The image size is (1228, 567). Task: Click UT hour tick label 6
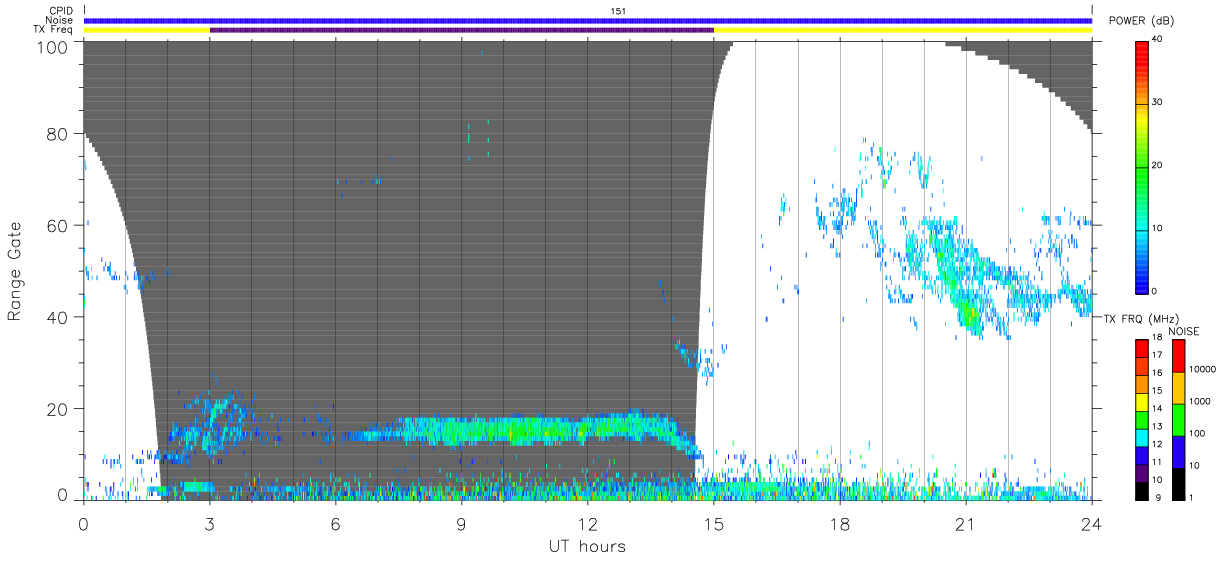click(336, 523)
